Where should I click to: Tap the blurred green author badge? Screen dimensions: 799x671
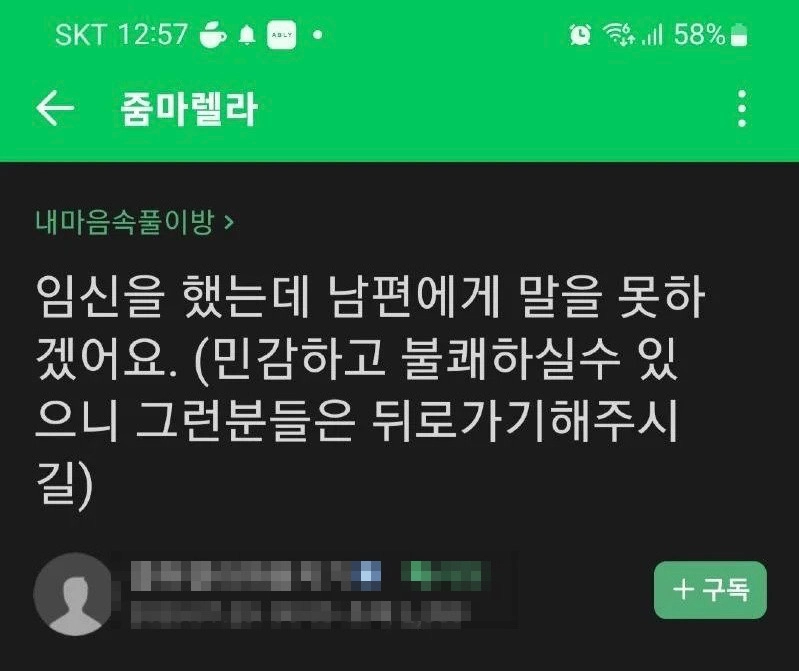[445, 575]
